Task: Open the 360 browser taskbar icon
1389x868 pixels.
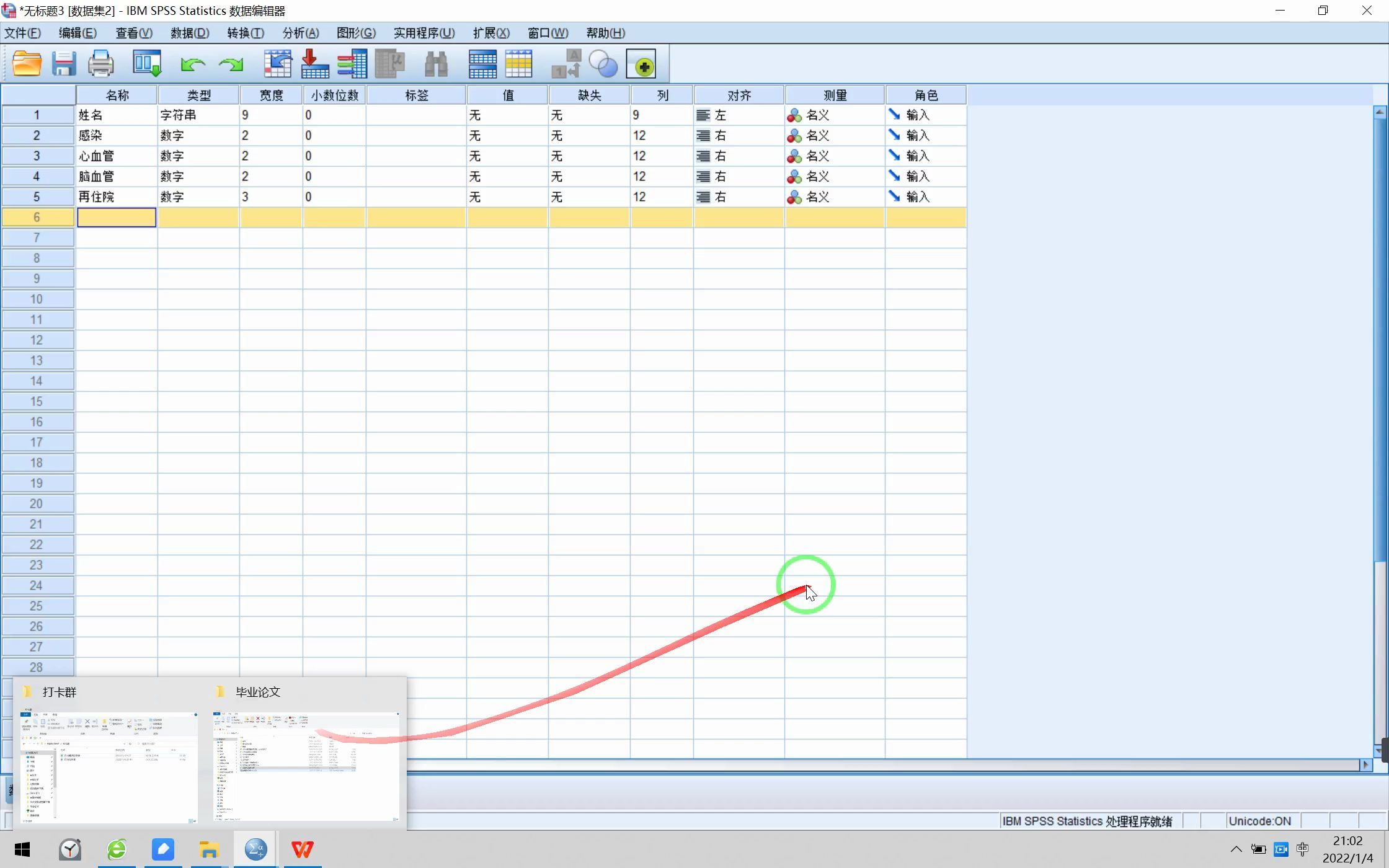Action: pos(116,849)
